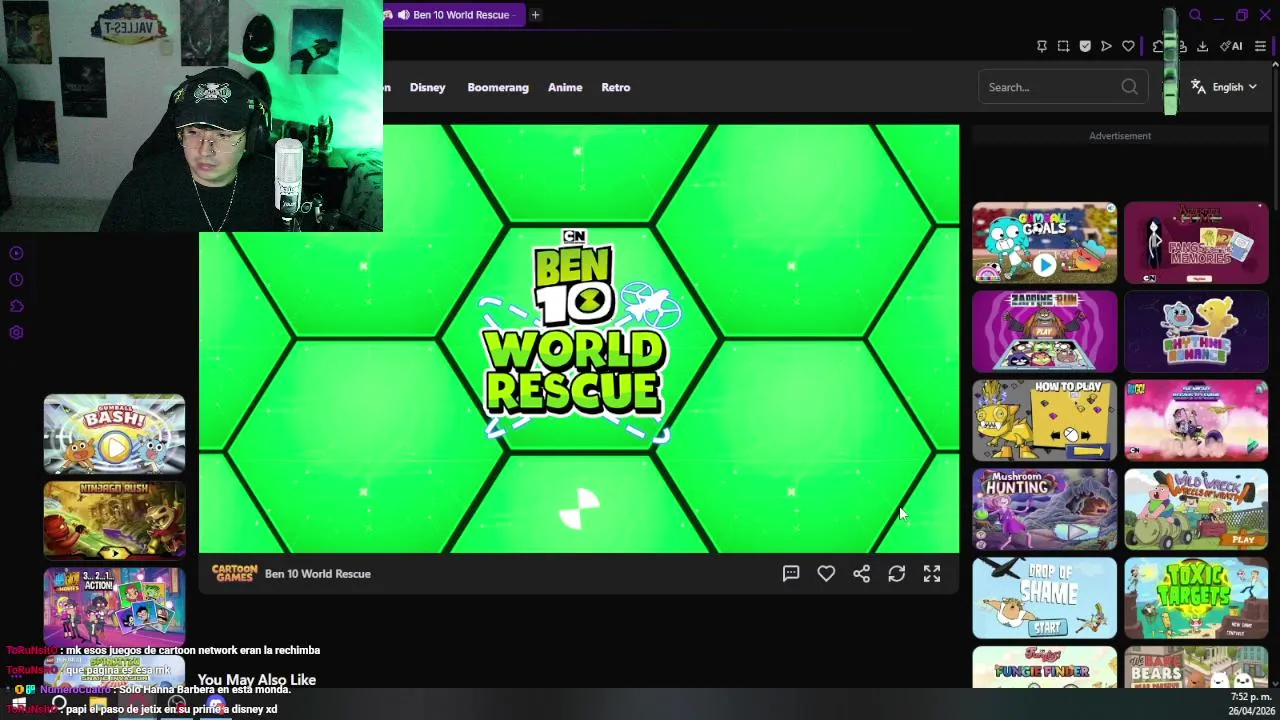The height and width of the screenshot is (720, 1280).
Task: Open the Toxic Targets game thumbnail
Action: [1196, 598]
